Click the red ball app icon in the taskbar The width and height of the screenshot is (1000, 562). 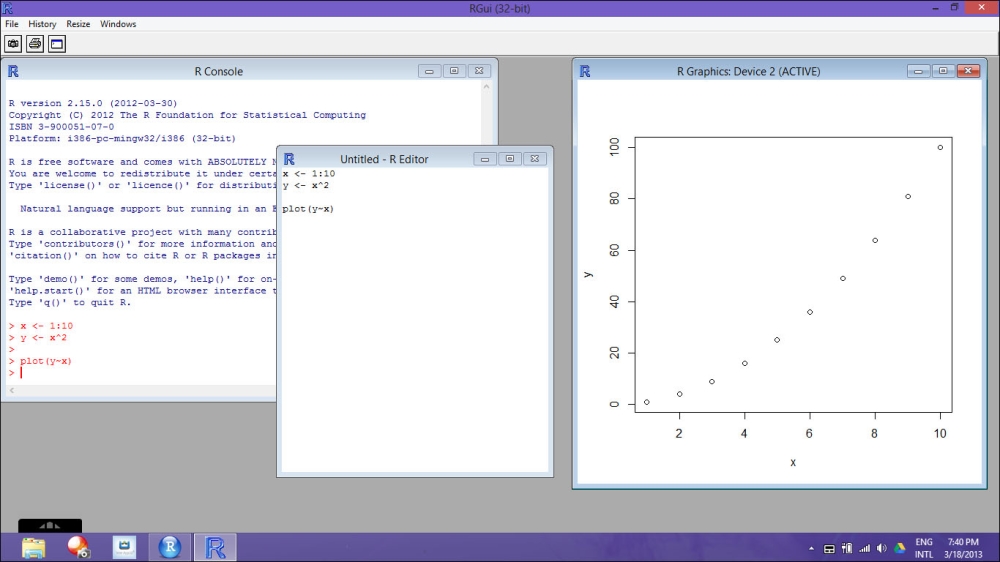[x=78, y=547]
